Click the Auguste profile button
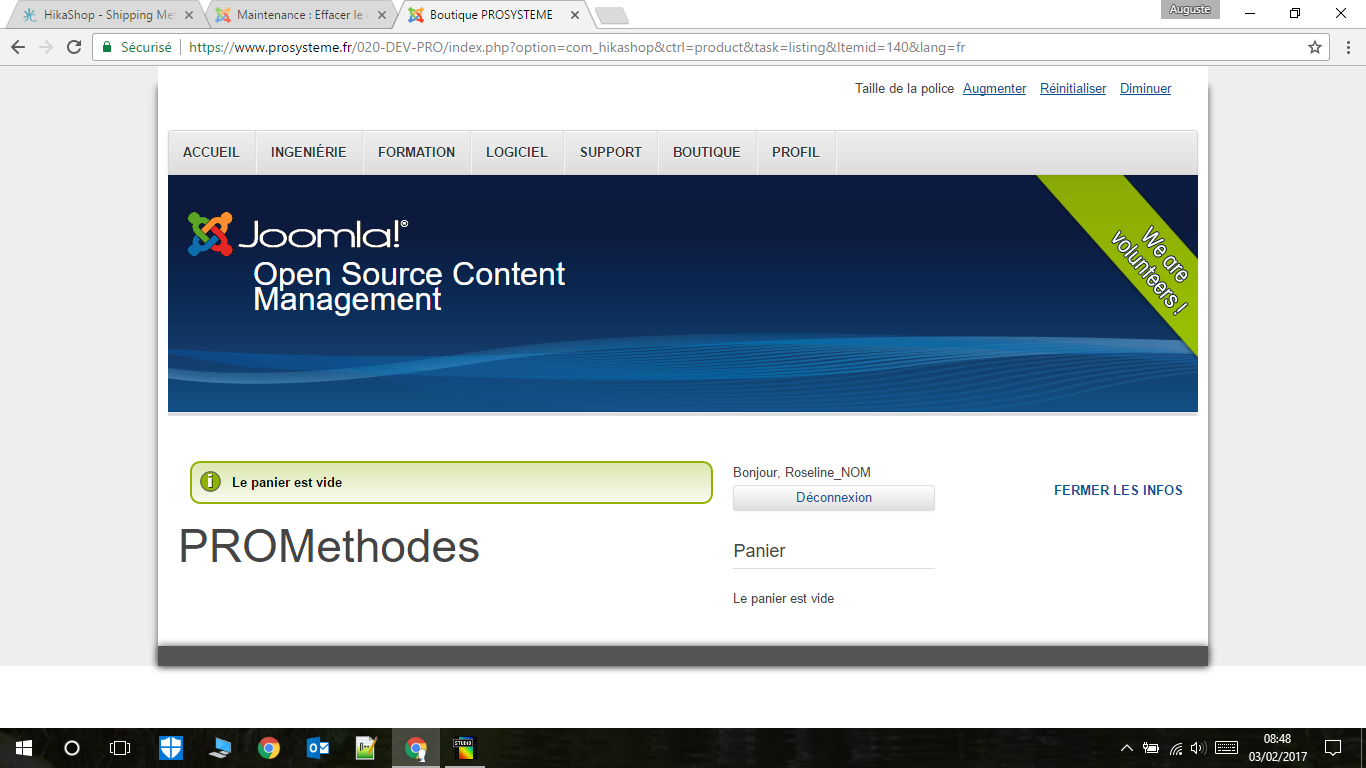Image resolution: width=1366 pixels, height=768 pixels. click(x=1189, y=9)
